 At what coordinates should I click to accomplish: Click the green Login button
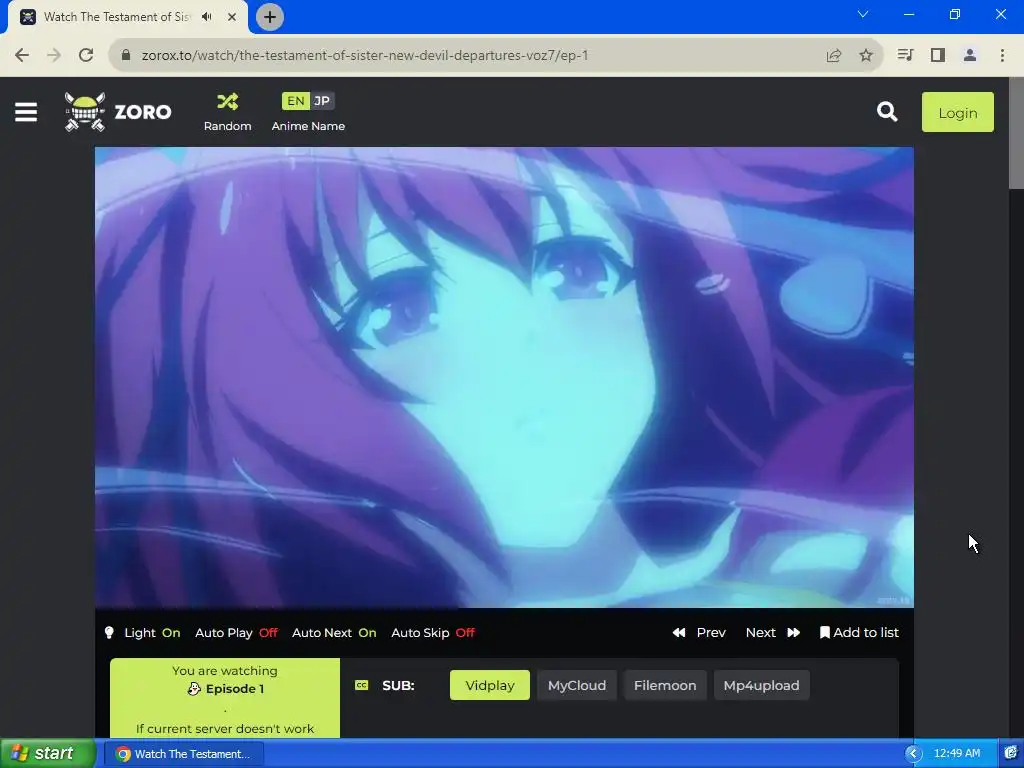(x=957, y=112)
